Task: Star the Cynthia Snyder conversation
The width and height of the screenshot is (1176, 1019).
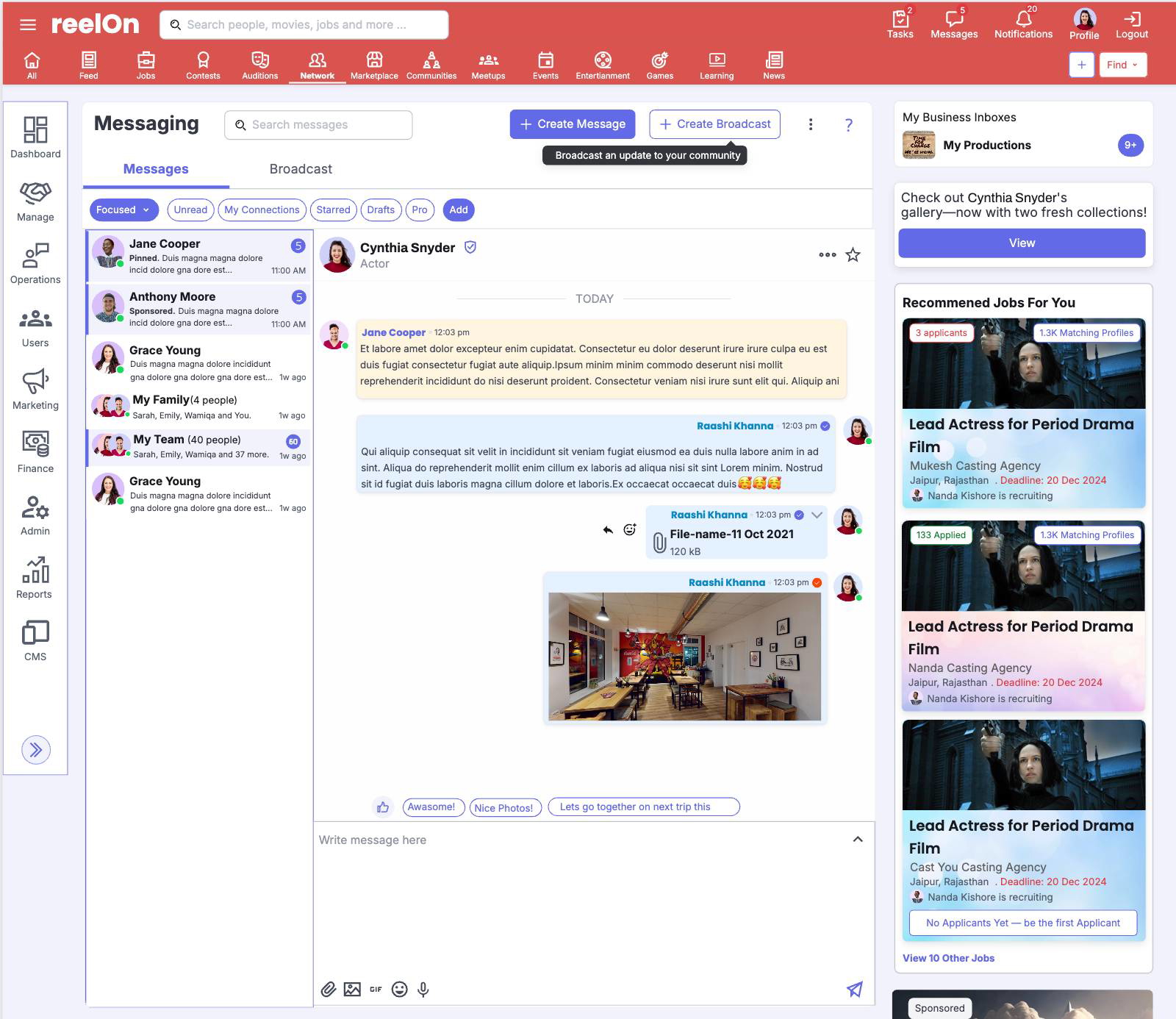Action: [853, 255]
